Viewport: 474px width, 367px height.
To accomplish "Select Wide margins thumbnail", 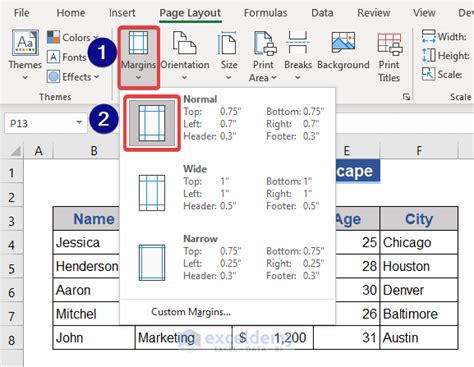I will (152, 193).
